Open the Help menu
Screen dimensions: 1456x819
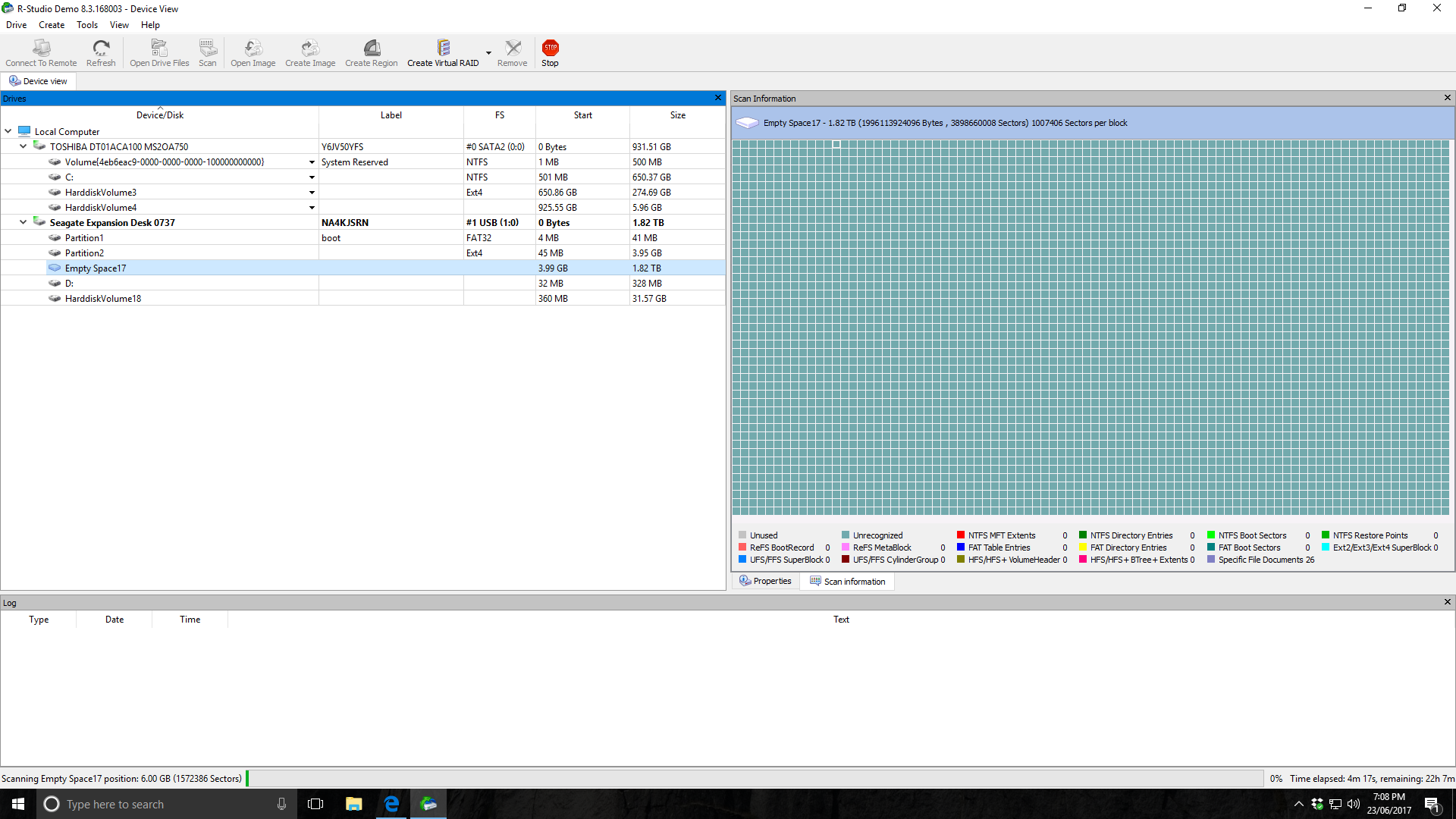tap(150, 25)
